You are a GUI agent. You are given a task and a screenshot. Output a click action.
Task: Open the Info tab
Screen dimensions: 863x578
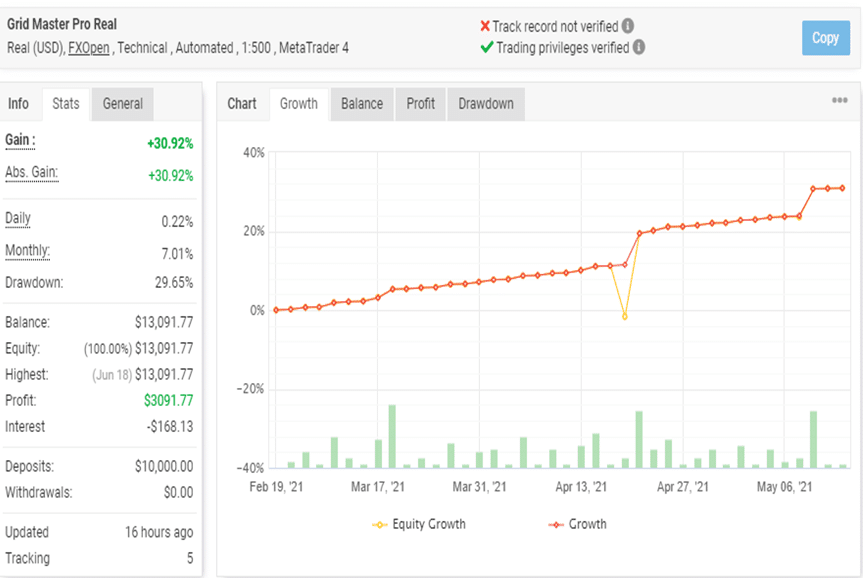(x=18, y=103)
